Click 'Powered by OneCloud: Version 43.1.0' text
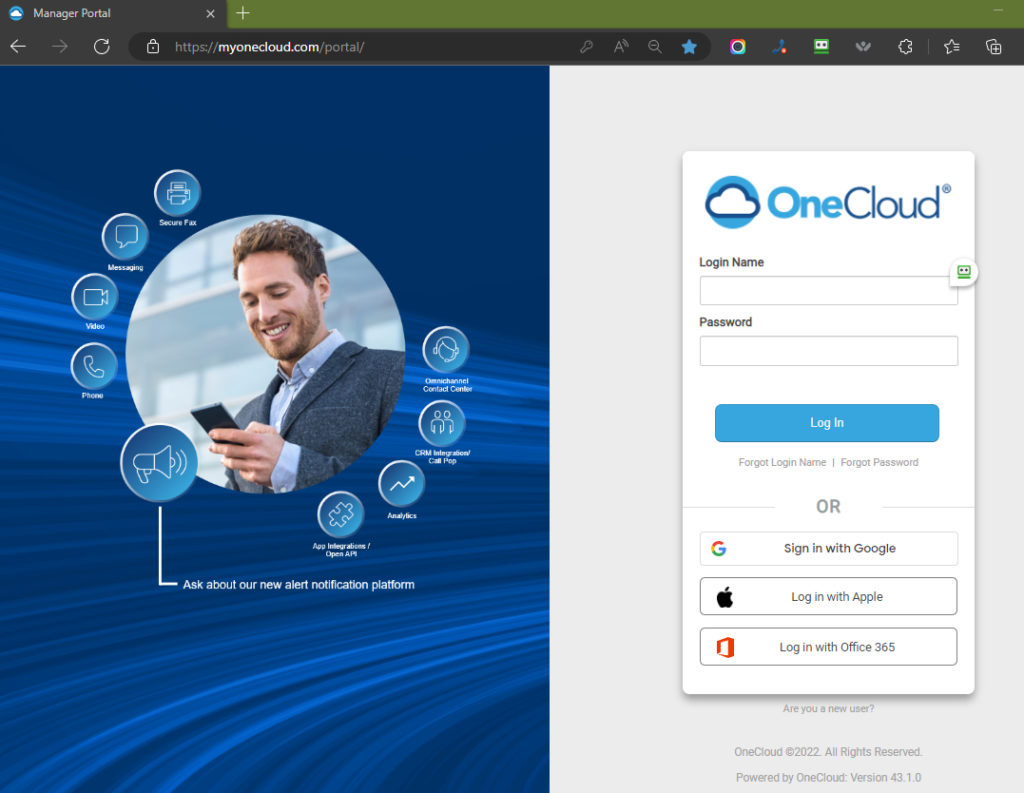The width and height of the screenshot is (1024, 793). pyautogui.click(x=828, y=777)
